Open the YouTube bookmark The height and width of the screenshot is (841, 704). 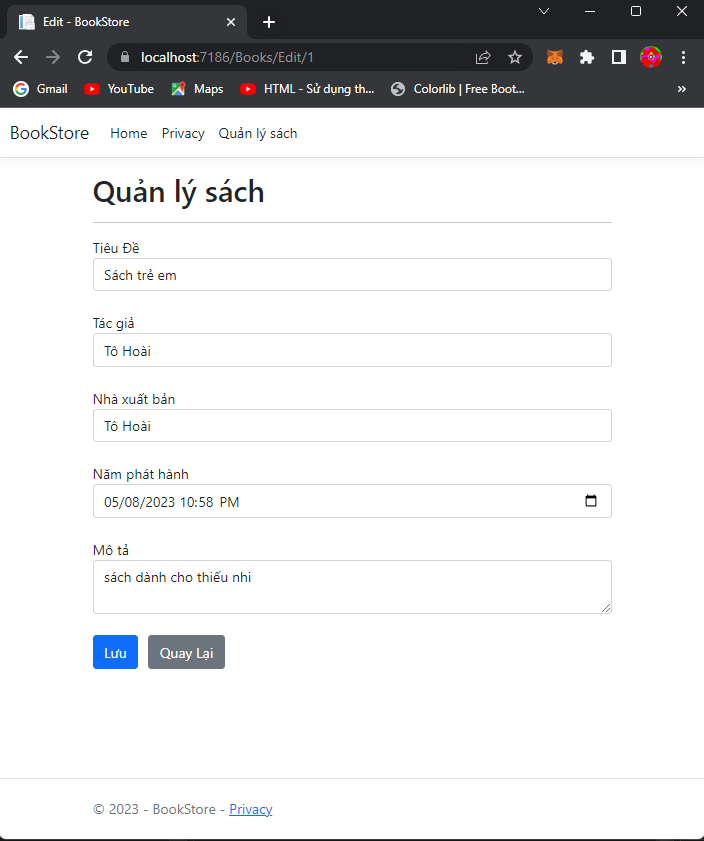[119, 89]
